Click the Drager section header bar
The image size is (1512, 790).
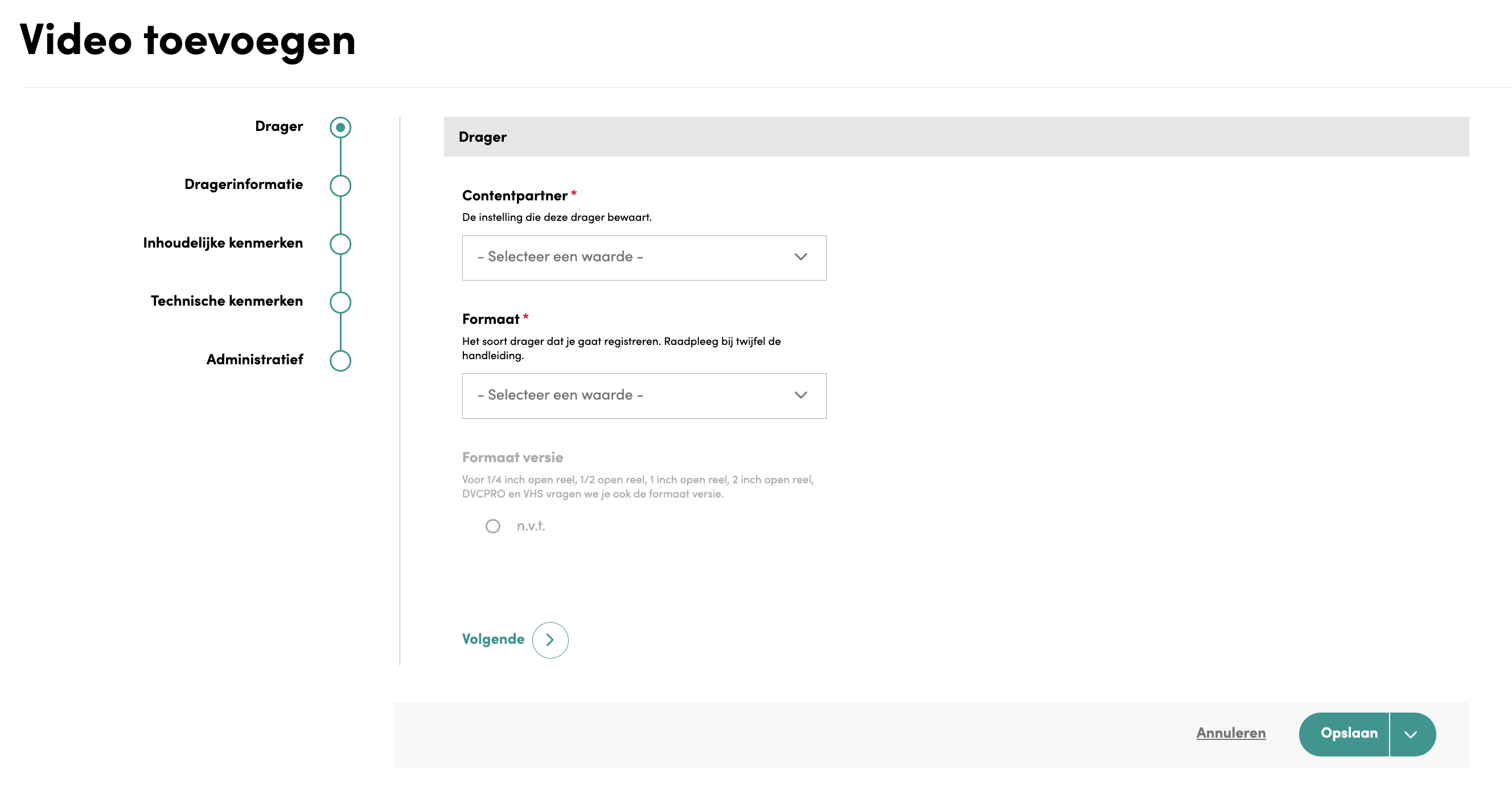(x=956, y=137)
